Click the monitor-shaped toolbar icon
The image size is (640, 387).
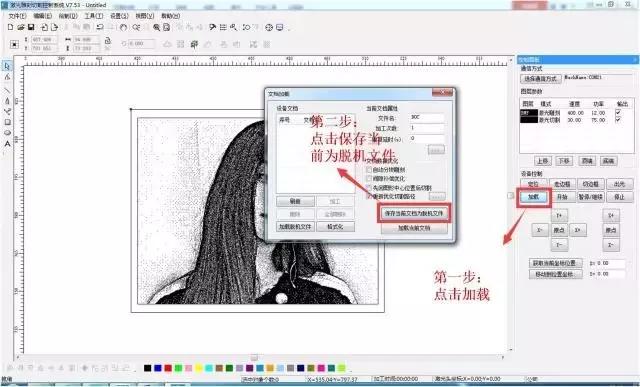(x=280, y=27)
